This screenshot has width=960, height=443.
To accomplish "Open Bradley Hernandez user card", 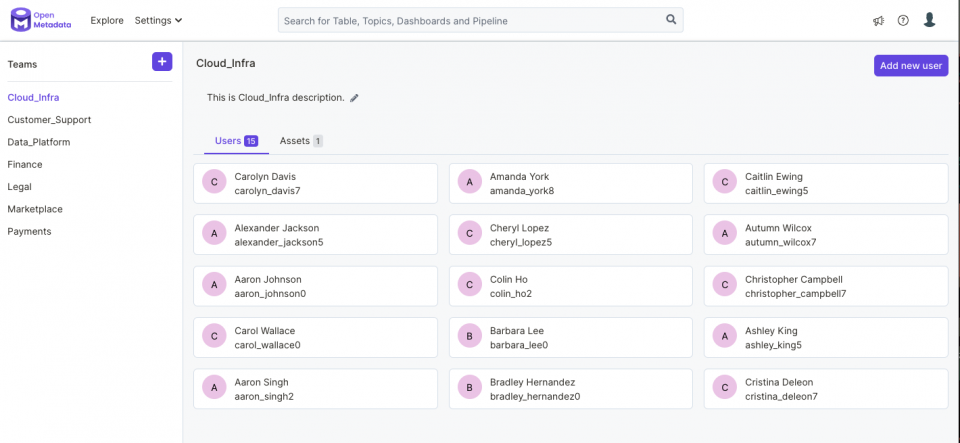I will point(571,389).
